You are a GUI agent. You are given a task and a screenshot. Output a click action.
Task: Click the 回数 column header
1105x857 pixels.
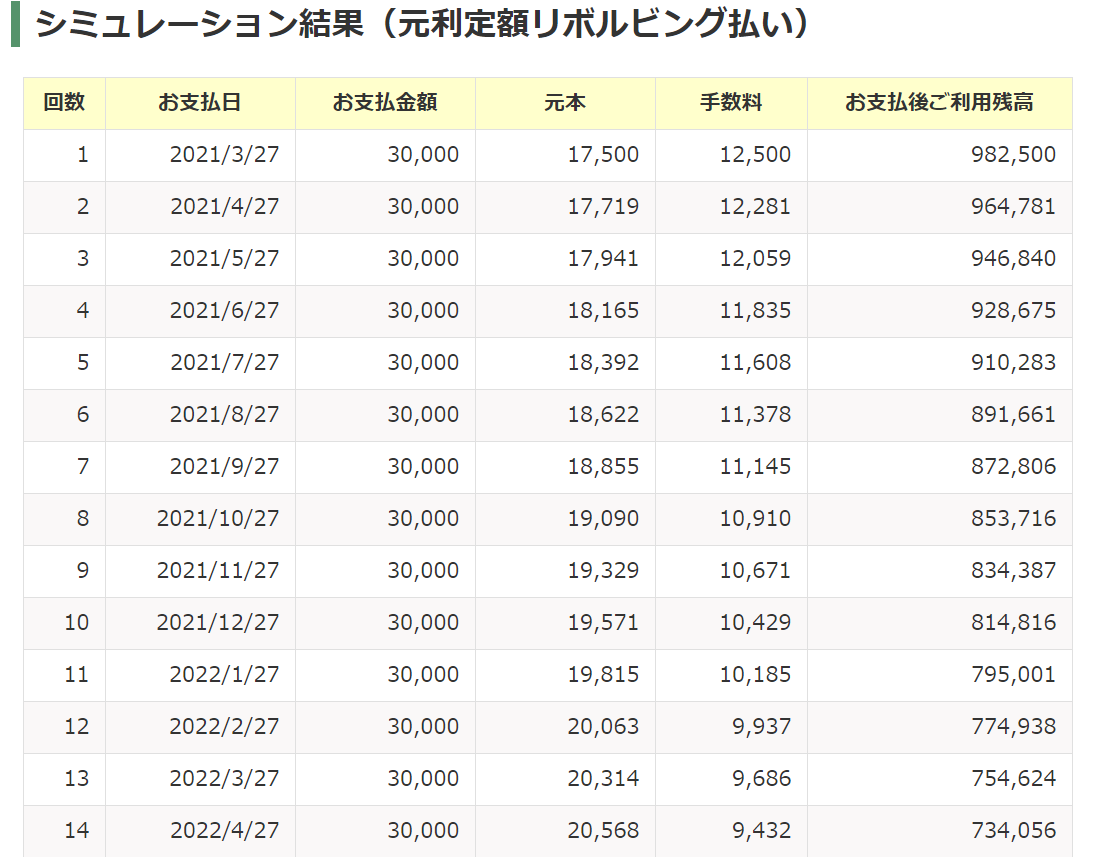pyautogui.click(x=64, y=103)
